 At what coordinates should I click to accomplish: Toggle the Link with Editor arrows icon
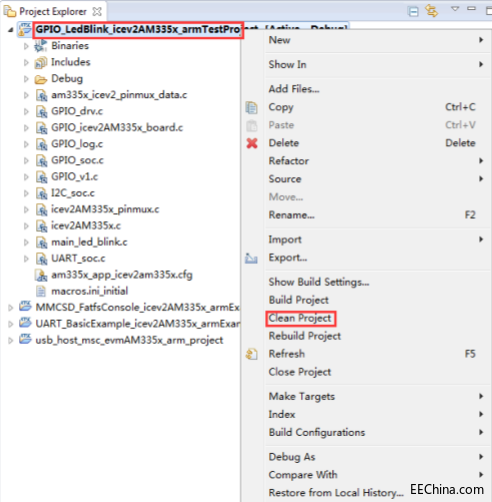click(x=432, y=11)
